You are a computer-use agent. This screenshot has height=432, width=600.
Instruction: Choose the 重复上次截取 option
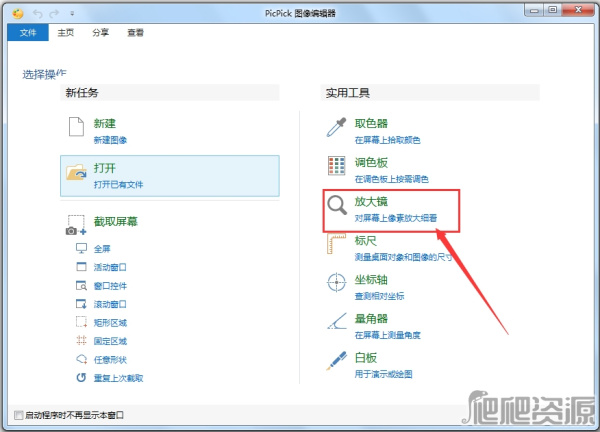119,378
